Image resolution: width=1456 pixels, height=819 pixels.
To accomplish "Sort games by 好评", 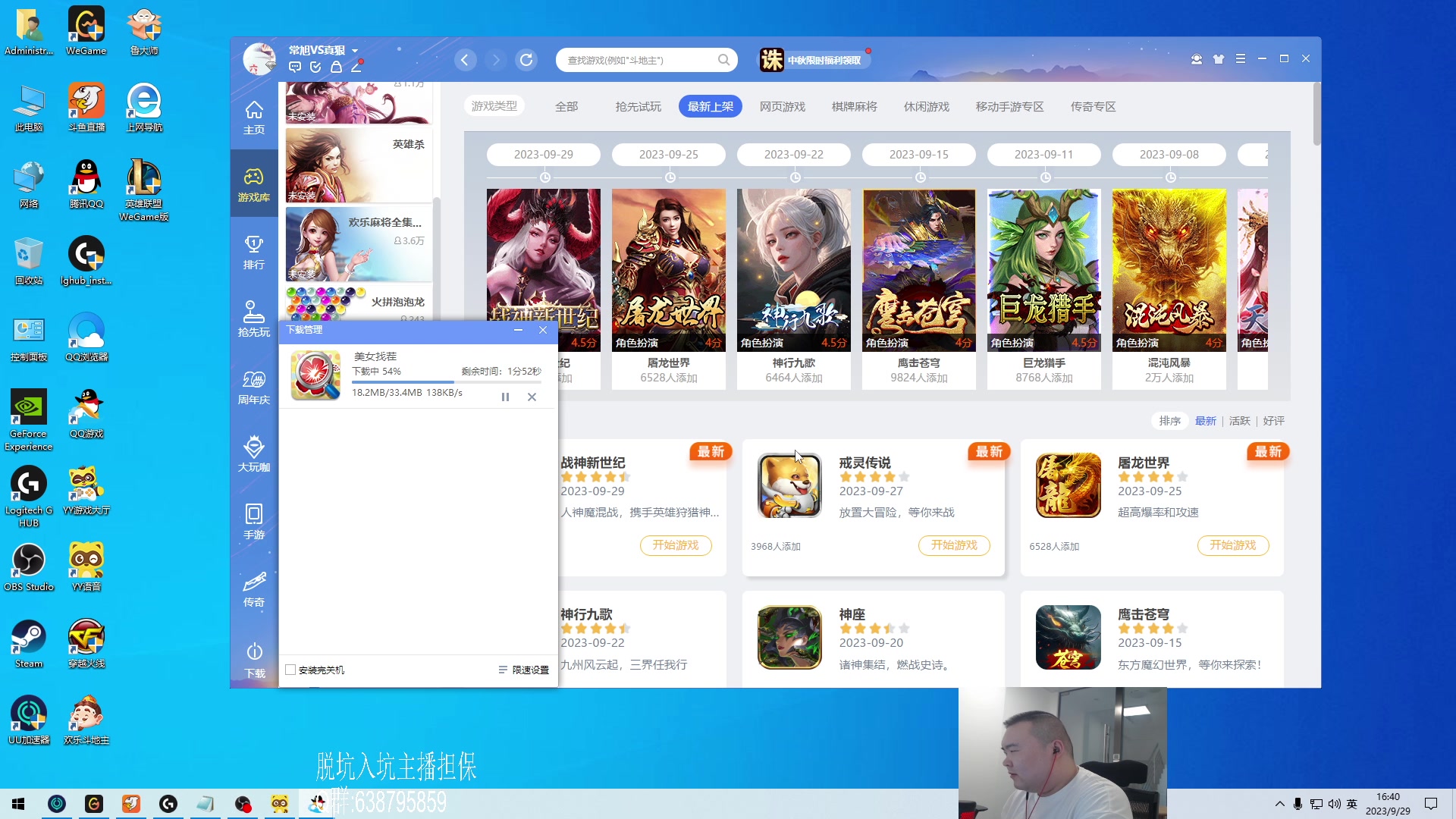I will (x=1274, y=421).
